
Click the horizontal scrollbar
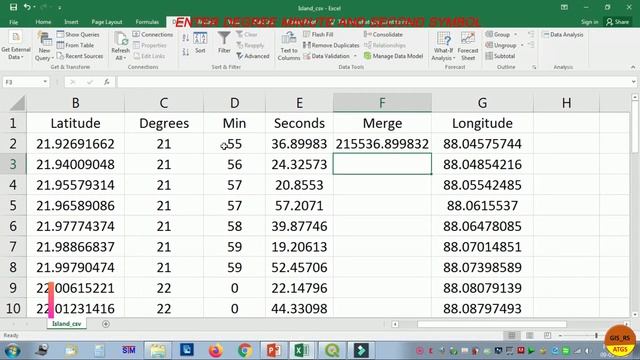click(492, 324)
